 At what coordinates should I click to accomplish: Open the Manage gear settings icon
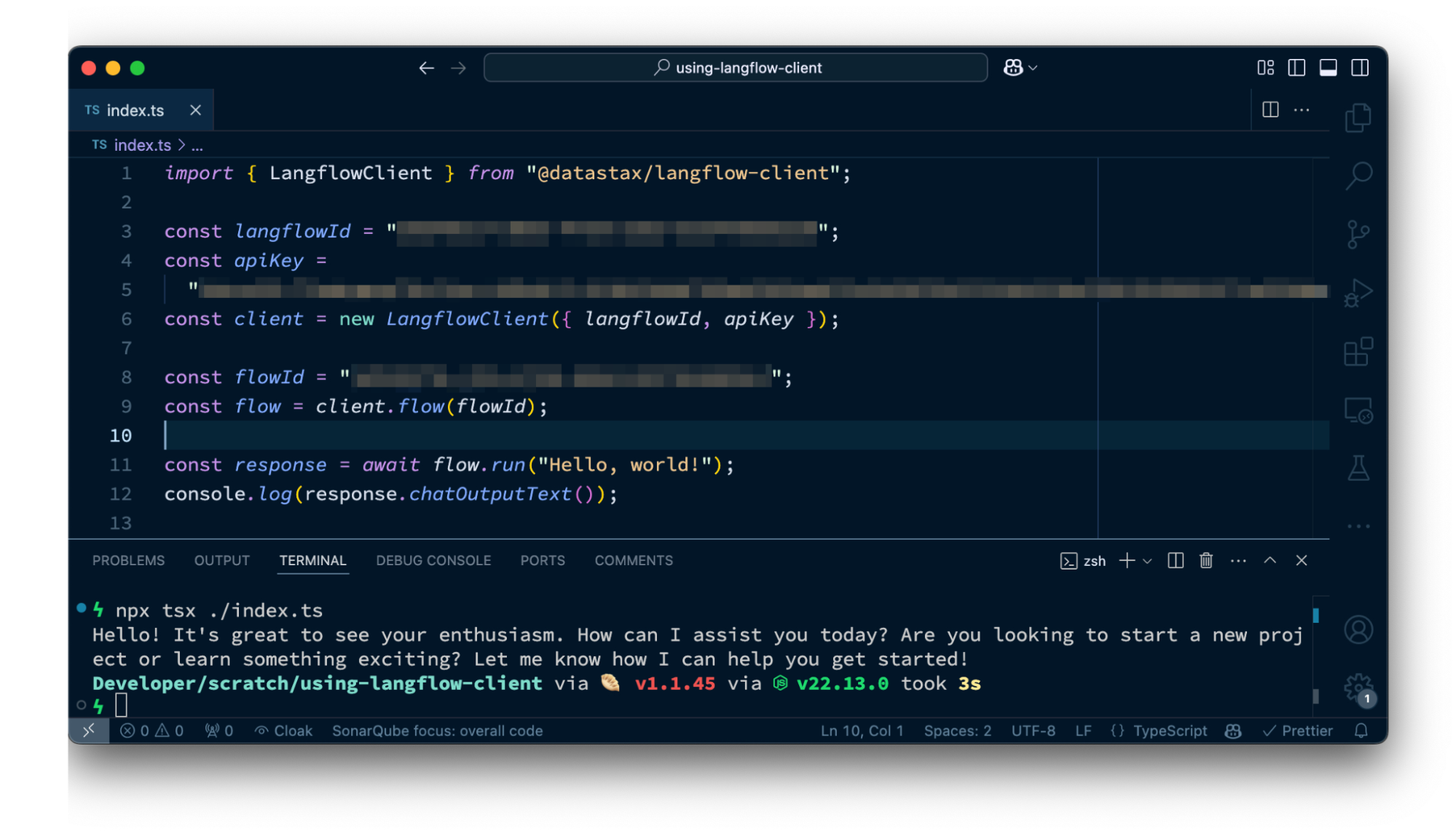click(x=1358, y=688)
